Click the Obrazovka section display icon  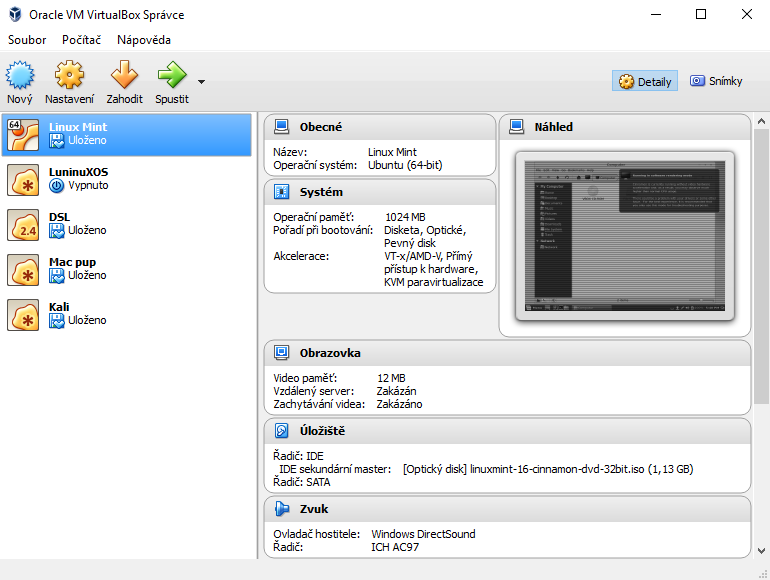[x=281, y=353]
